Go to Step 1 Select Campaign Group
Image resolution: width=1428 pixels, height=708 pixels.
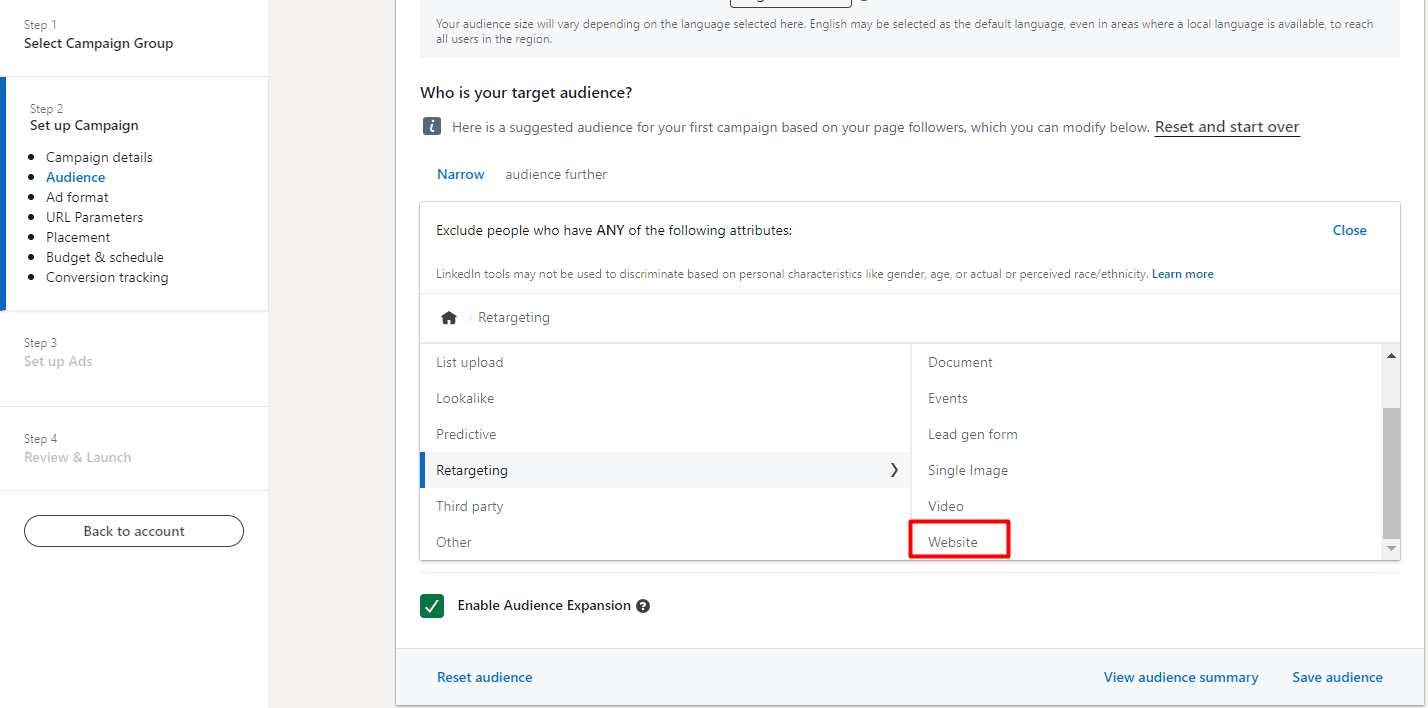click(x=98, y=34)
